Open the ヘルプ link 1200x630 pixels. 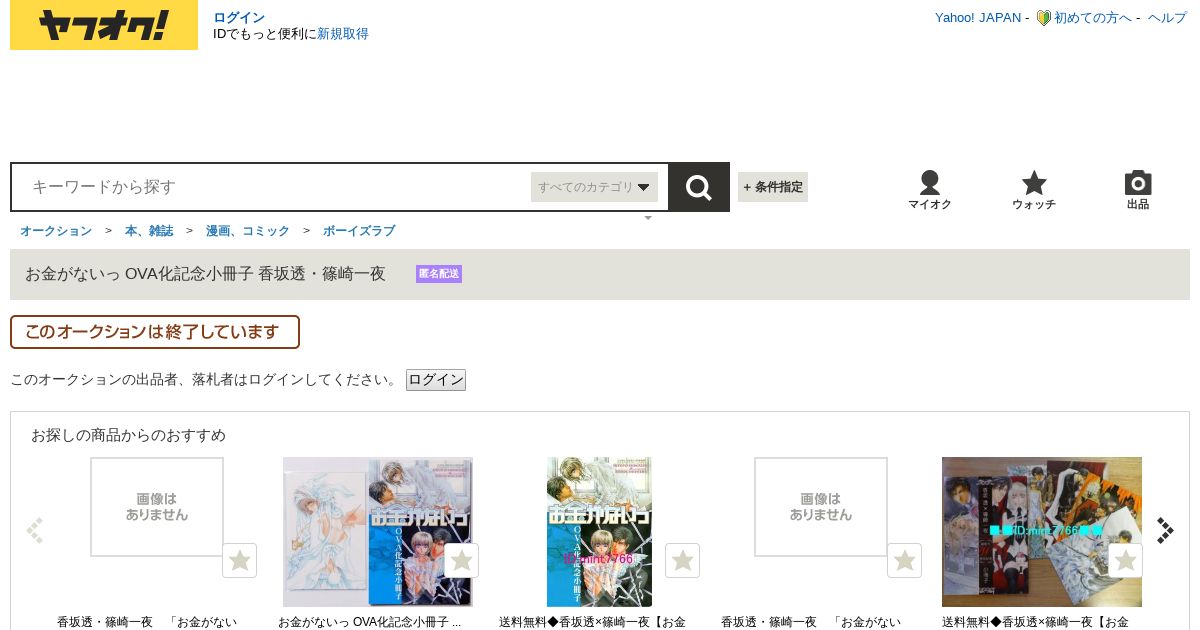coord(1167,18)
